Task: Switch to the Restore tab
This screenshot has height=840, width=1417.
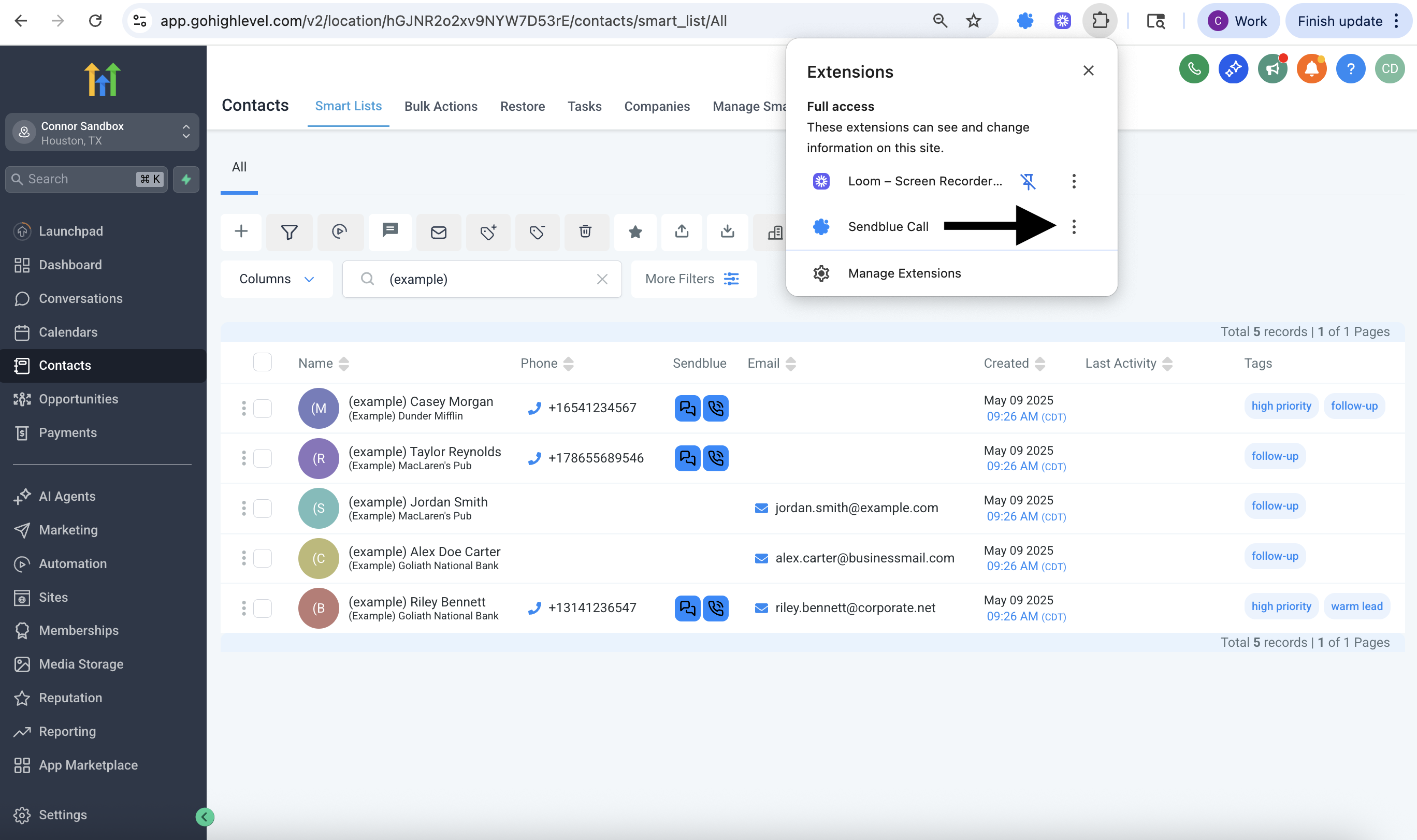Action: click(523, 106)
